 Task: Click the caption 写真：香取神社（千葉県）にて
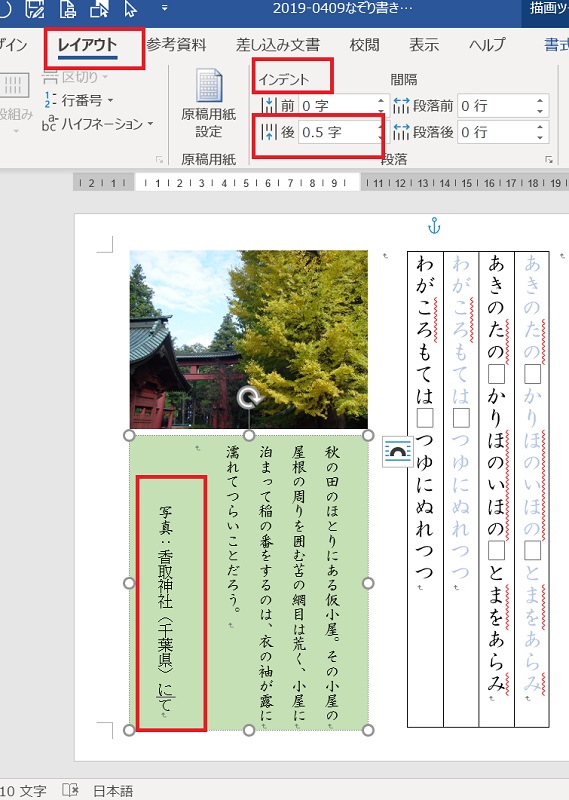[166, 609]
